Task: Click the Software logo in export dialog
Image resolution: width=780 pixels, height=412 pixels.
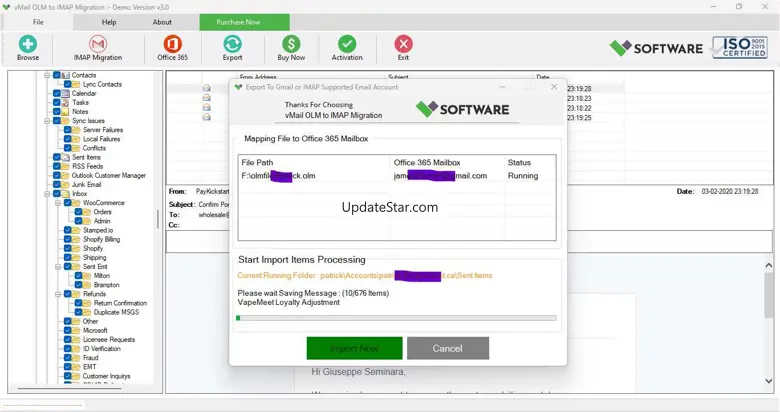Action: (462, 109)
